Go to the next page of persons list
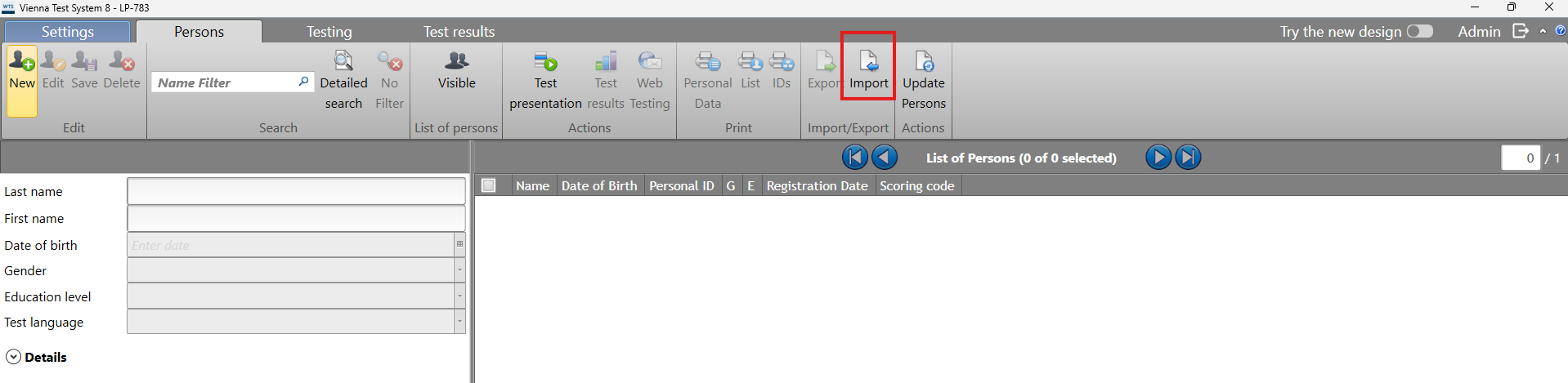Viewport: 1568px width, 383px height. coord(1158,158)
